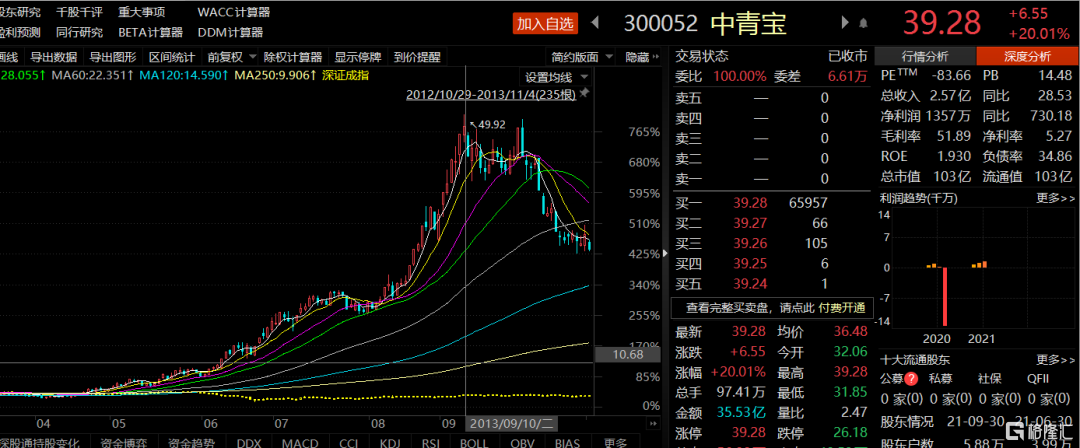Select the BOLL indicator tab
The height and width of the screenshot is (448, 1080).
pos(473,442)
